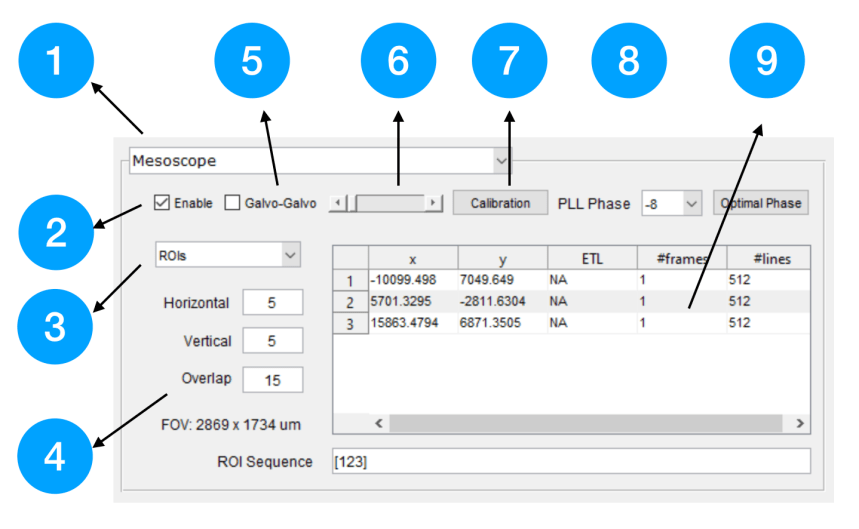Open the Mesoscope dropdown
Screen dimensions: 859x529
[x=501, y=160]
